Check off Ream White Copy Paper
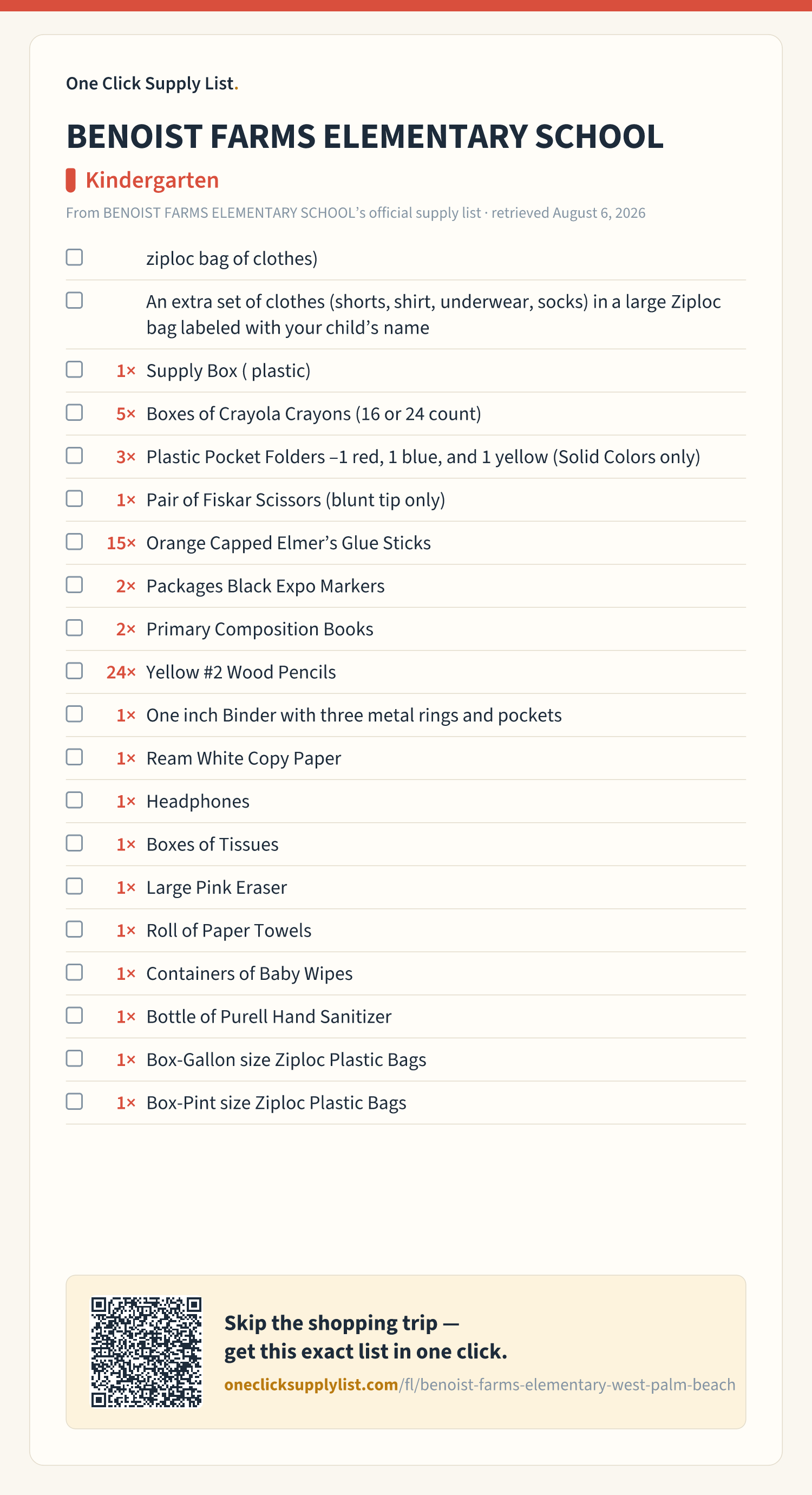The image size is (812, 1495). click(74, 757)
